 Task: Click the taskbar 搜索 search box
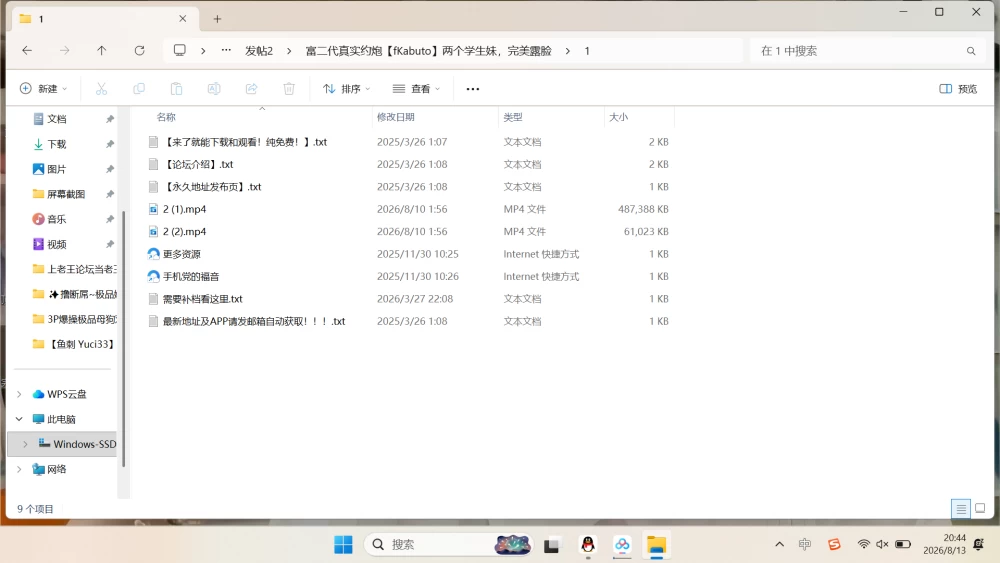coord(448,545)
